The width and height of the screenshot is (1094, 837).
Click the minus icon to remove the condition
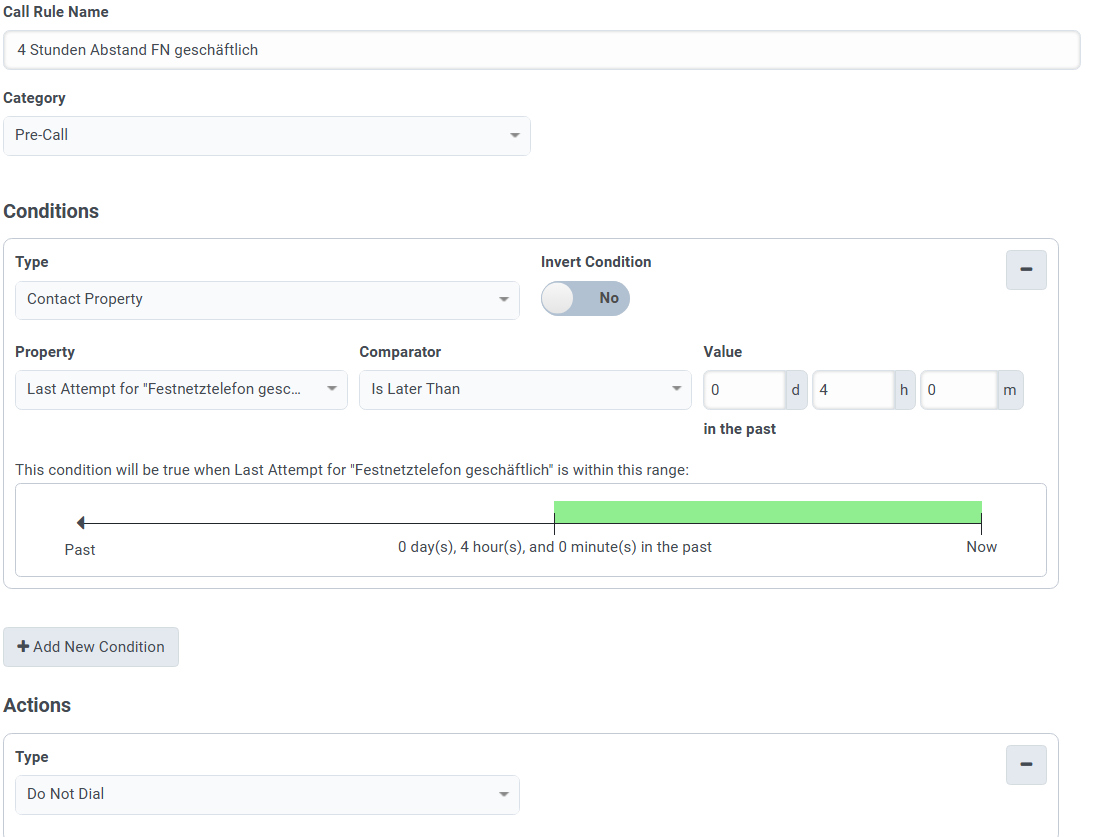coord(1025,270)
